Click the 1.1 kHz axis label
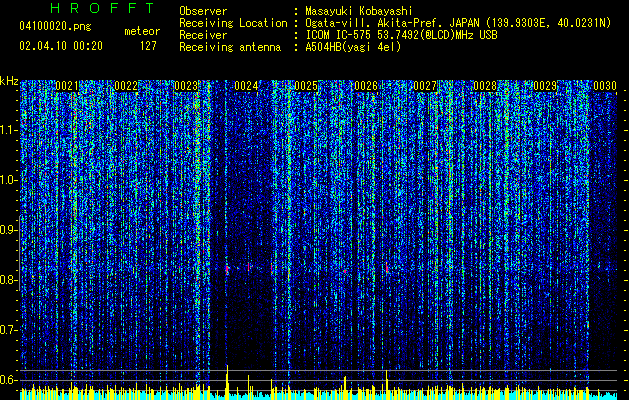Screen dimensions: 629x400 point(9,130)
